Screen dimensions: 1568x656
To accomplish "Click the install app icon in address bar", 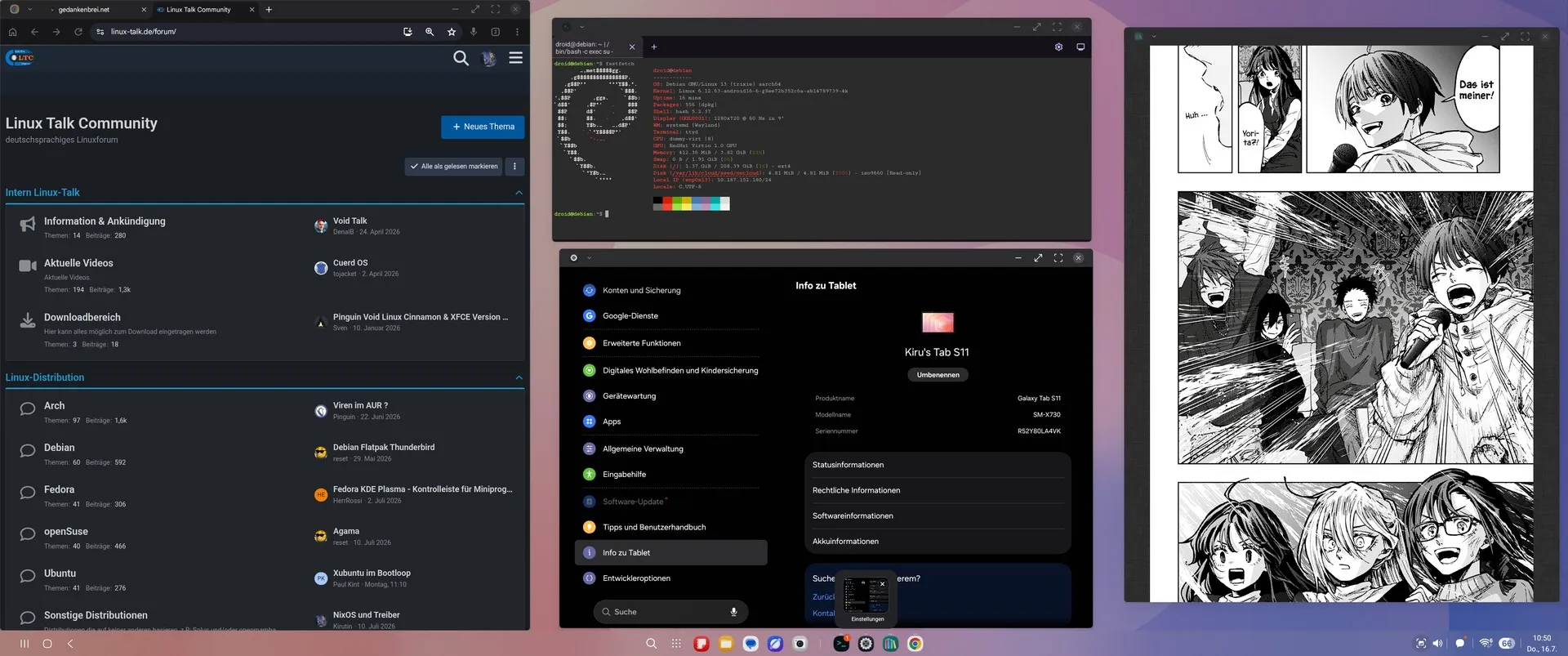I will 408,32.
